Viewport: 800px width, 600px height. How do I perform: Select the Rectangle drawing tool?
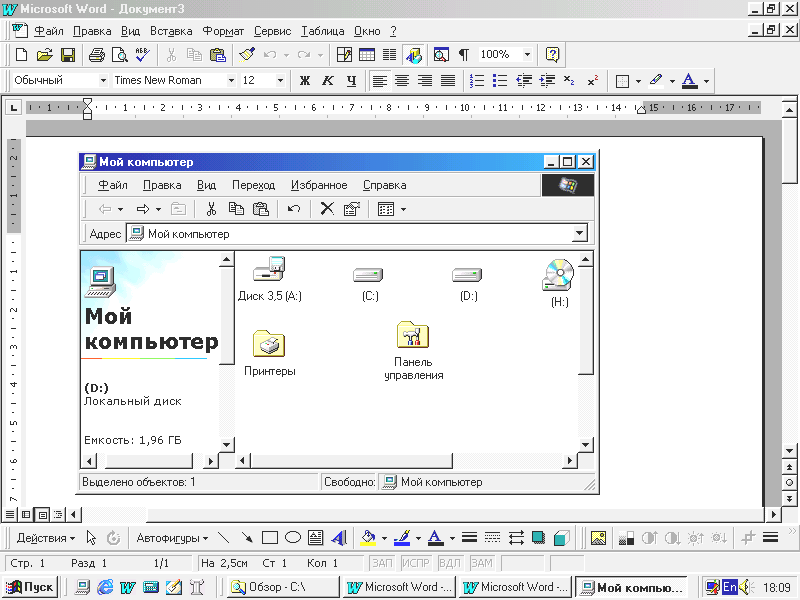[x=269, y=538]
